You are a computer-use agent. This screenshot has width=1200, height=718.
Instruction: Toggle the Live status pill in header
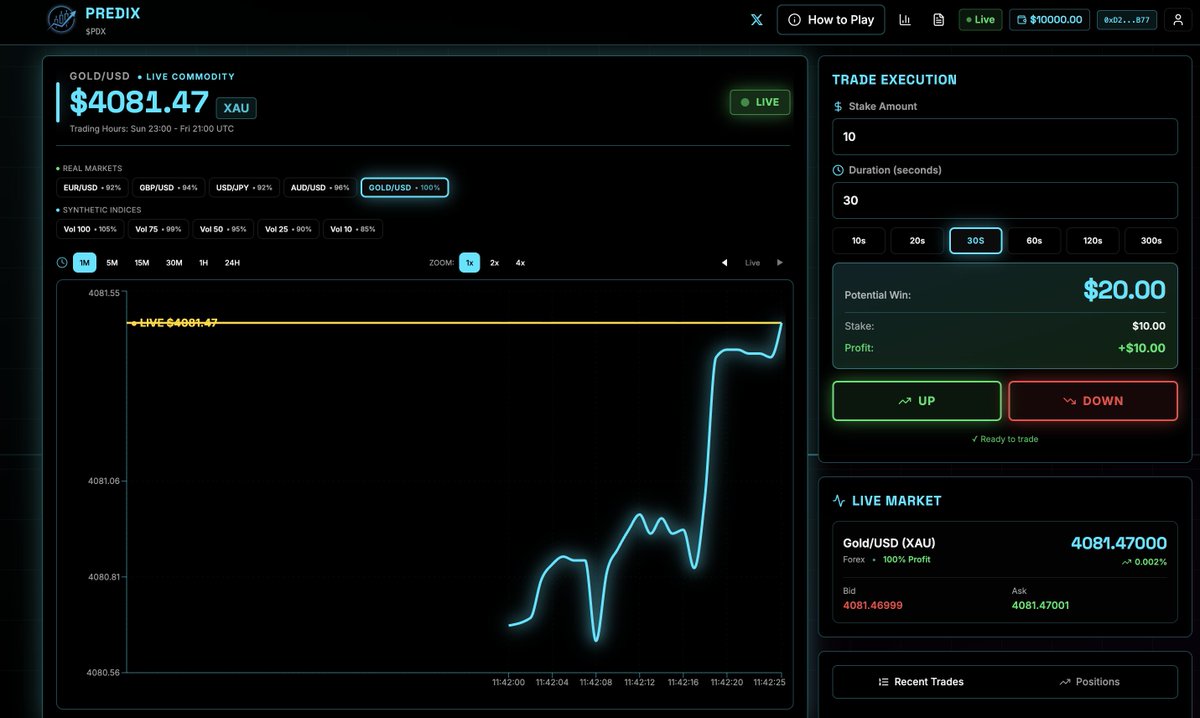point(981,20)
